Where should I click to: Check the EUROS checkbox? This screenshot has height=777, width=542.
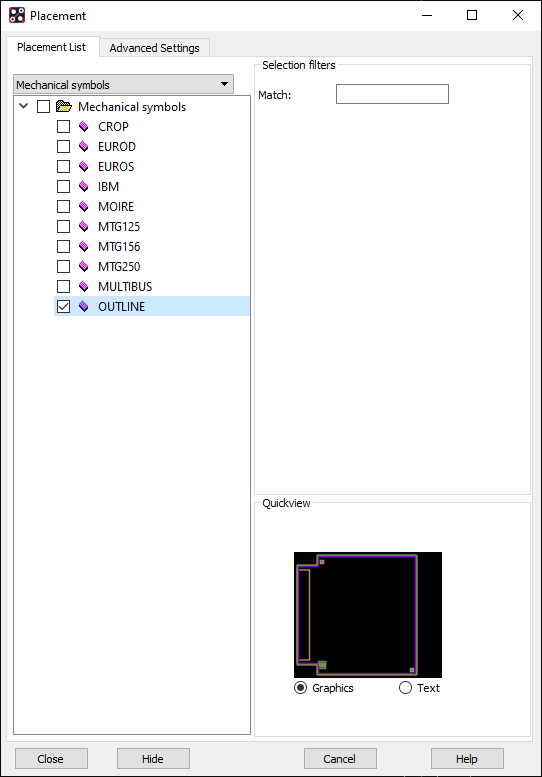tap(63, 166)
